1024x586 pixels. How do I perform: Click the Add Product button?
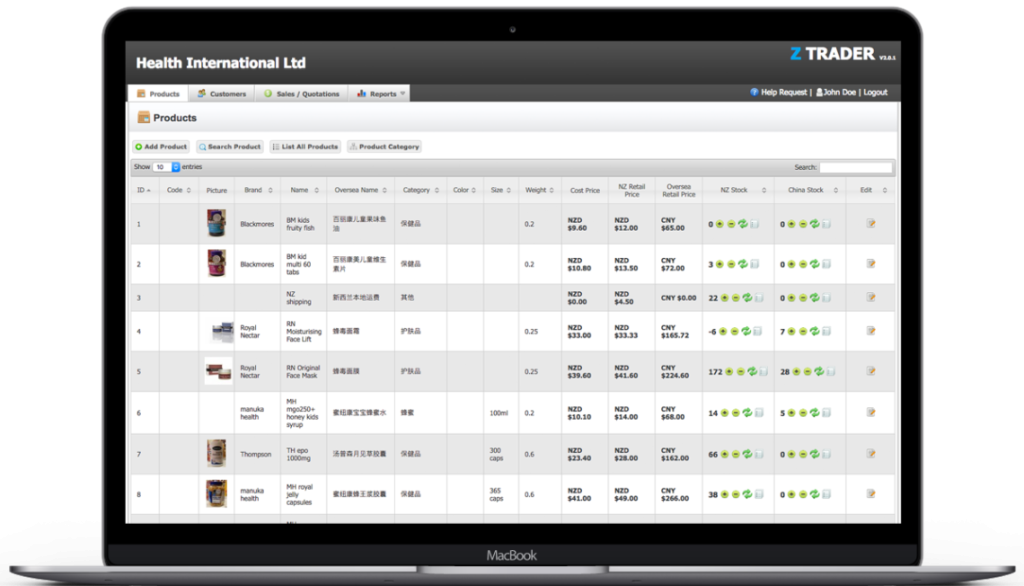161,147
